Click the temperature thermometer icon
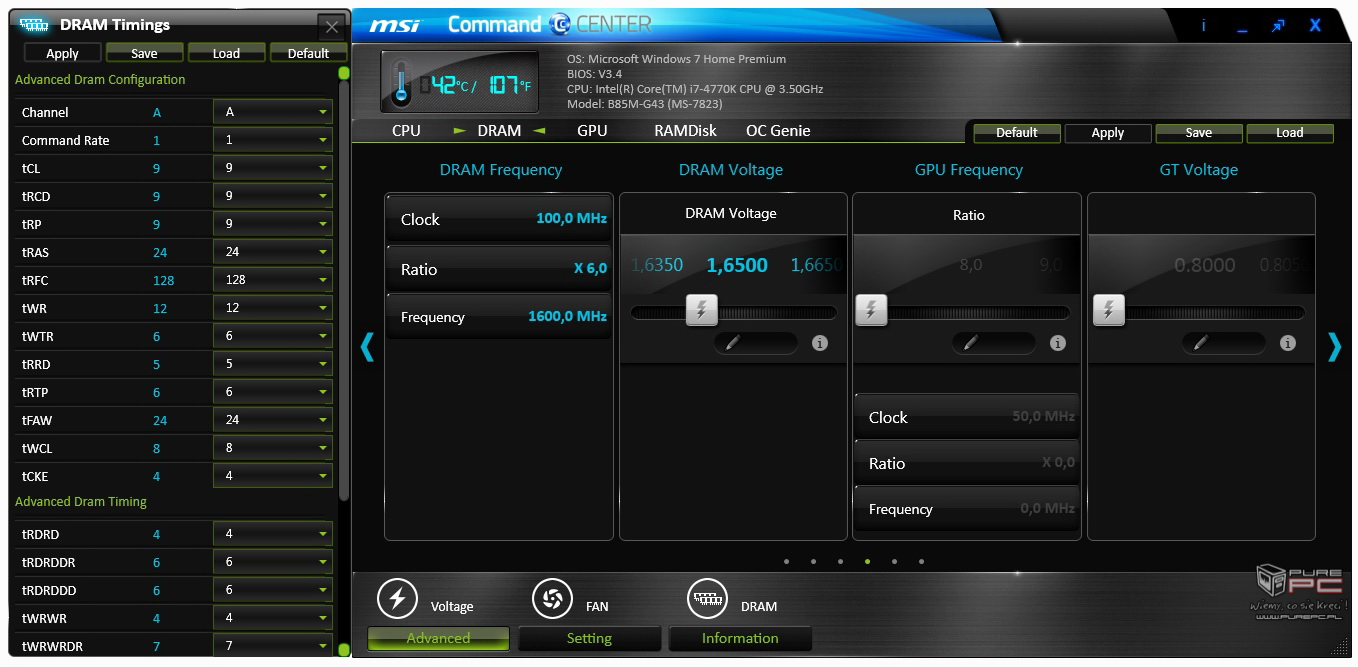The height and width of the screenshot is (667, 1358). 402,83
